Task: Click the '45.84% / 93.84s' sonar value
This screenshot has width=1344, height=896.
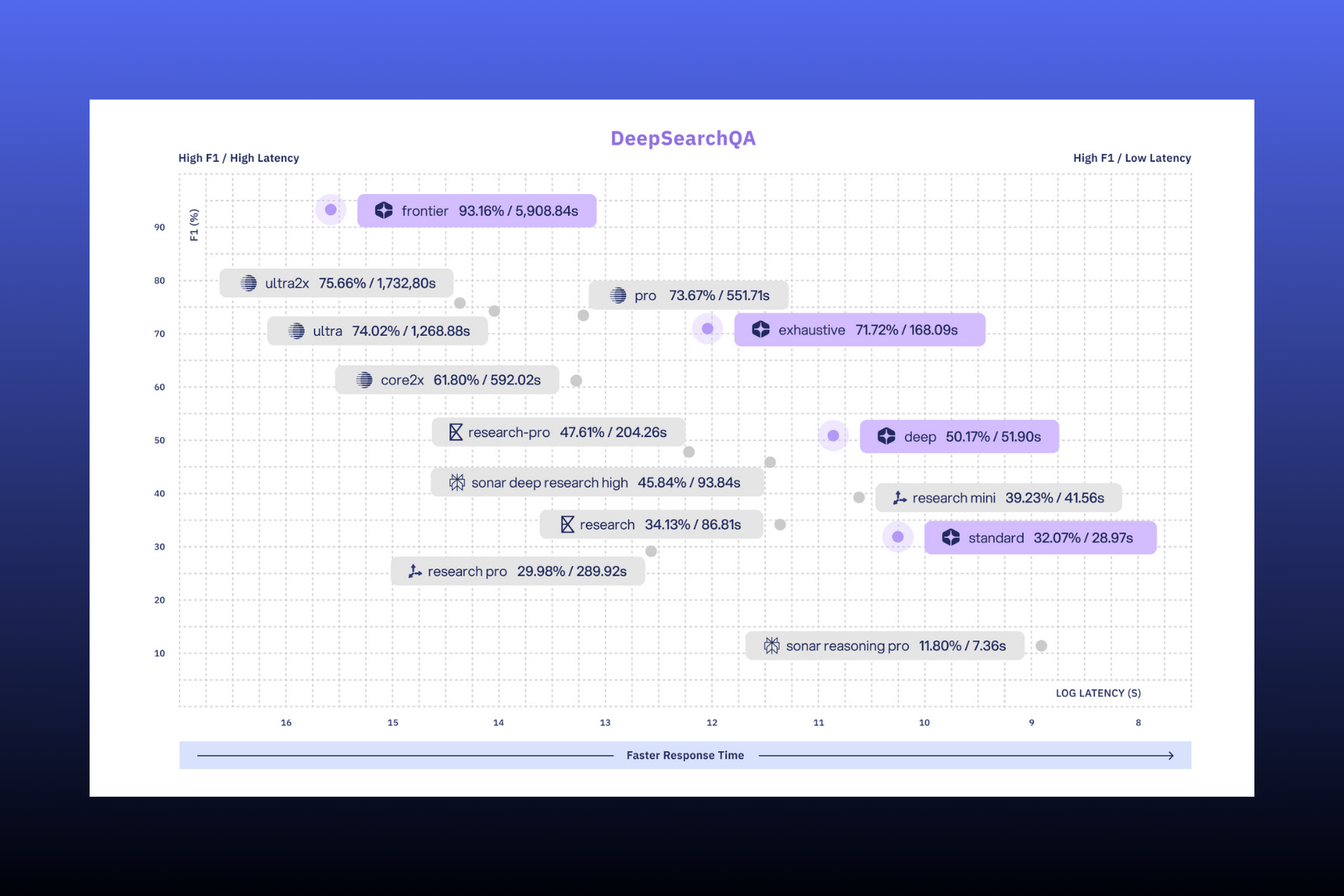Action: click(689, 482)
